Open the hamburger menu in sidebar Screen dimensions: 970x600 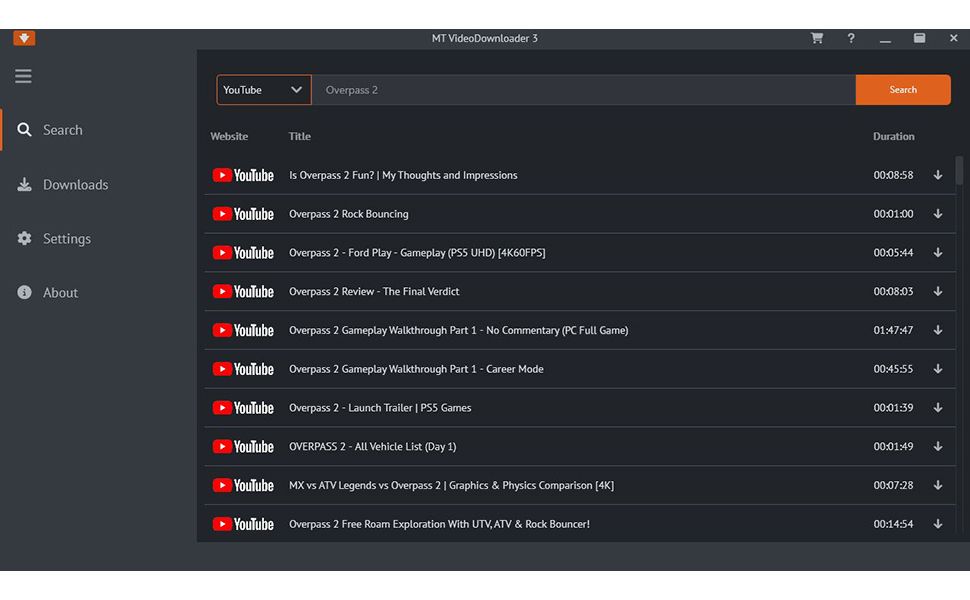point(24,76)
